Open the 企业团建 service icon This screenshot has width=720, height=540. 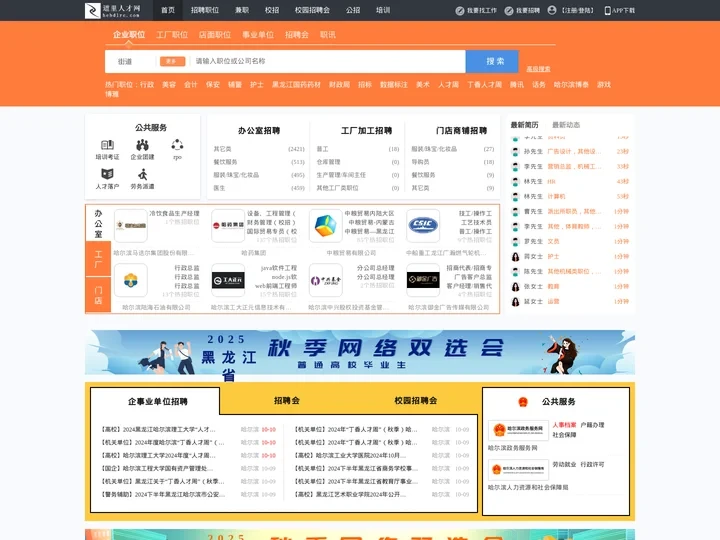point(142,145)
